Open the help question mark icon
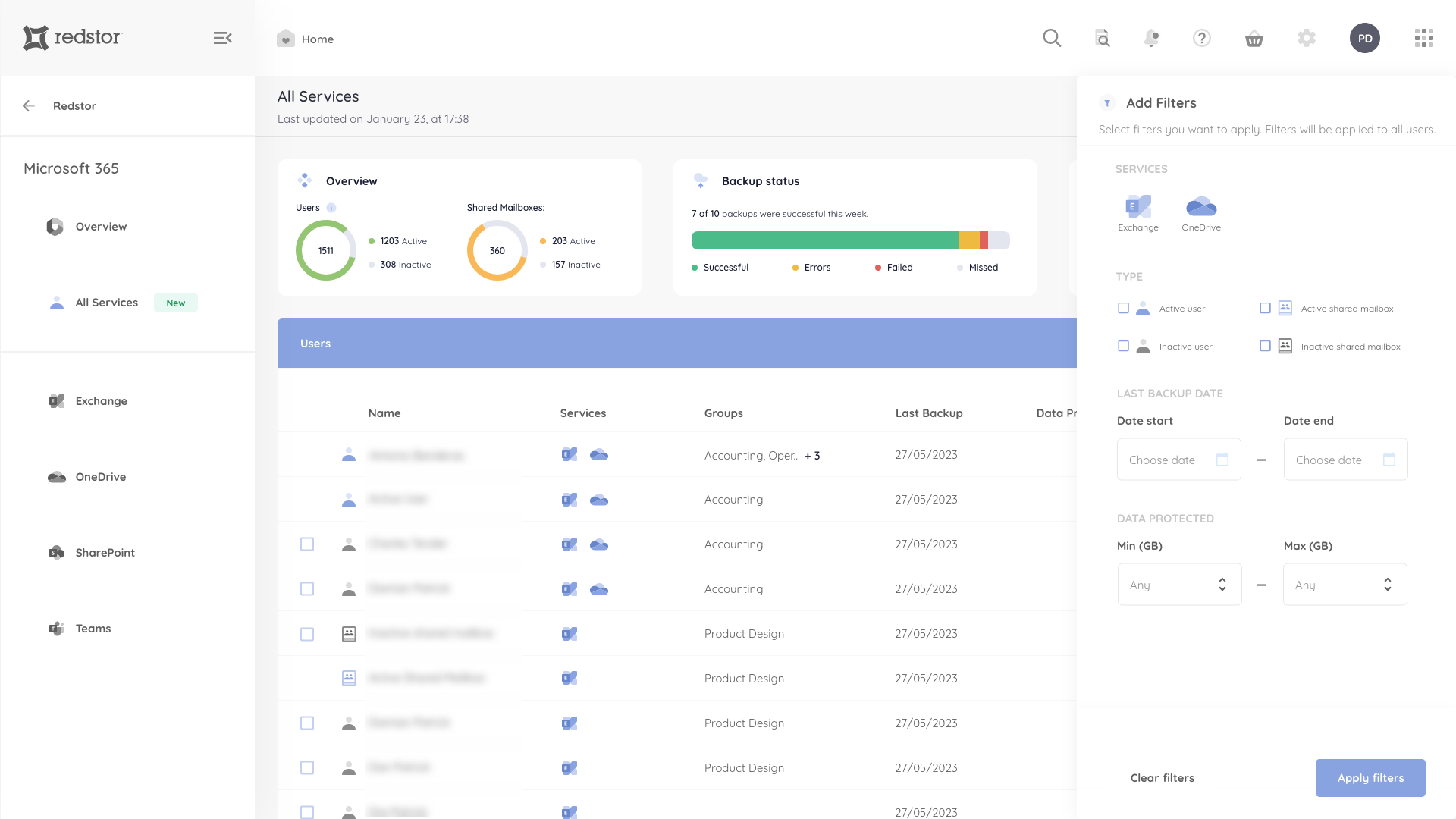The width and height of the screenshot is (1456, 819). click(x=1202, y=38)
